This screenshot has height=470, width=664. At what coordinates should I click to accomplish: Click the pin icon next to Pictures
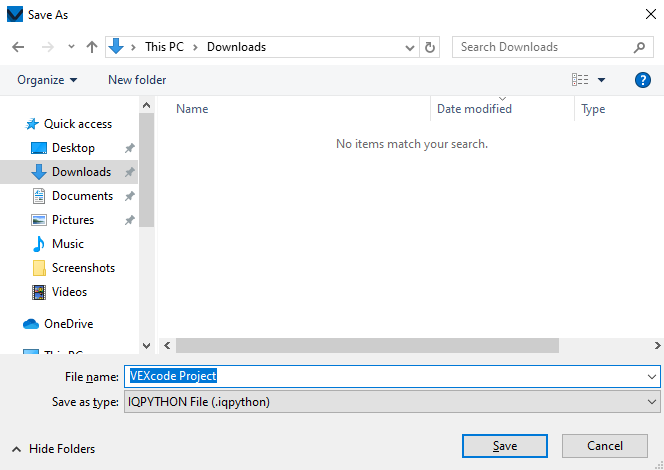point(130,220)
